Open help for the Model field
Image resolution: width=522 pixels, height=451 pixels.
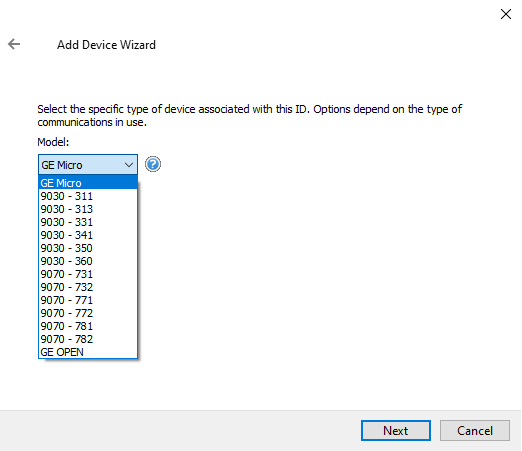(x=153, y=164)
